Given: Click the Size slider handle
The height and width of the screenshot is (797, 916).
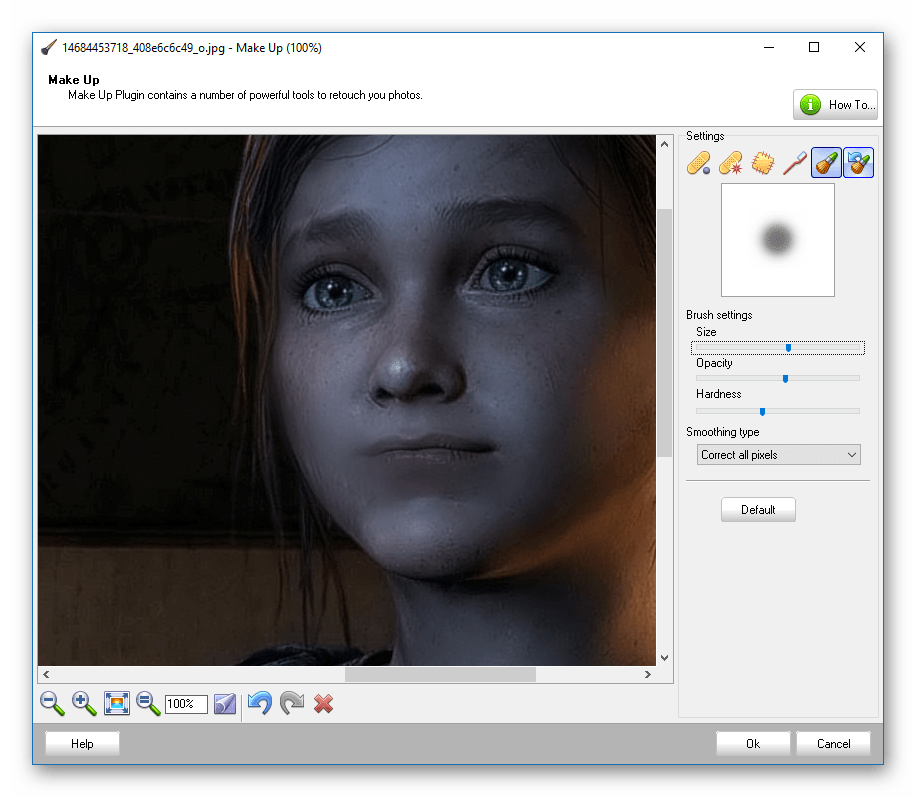Looking at the screenshot, I should [788, 348].
